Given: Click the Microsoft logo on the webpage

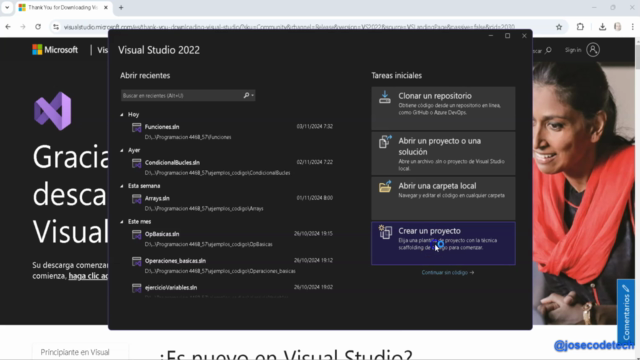Looking at the screenshot, I should 55,50.
